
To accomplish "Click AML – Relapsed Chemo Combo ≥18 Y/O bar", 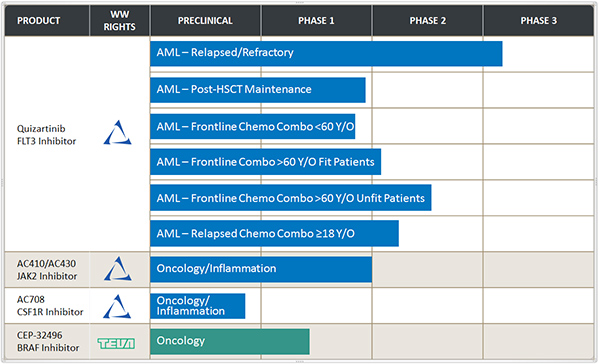I will [274, 233].
